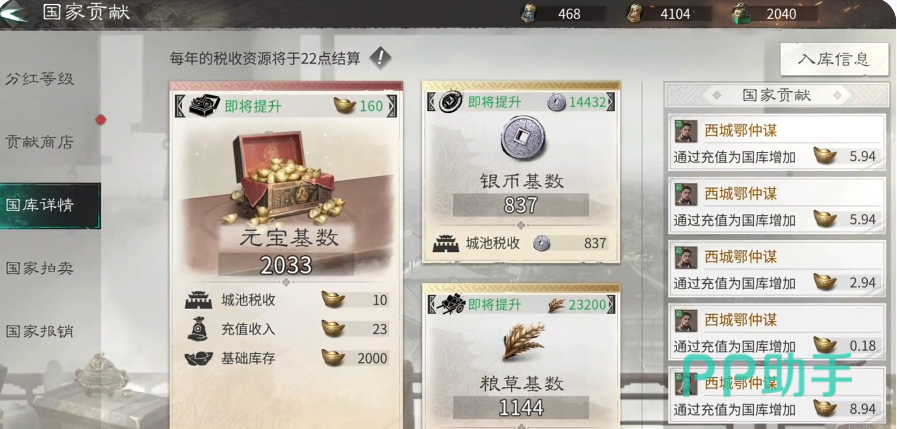Click the 入库信息 button
Screen dimensions: 897x429
(x=835, y=58)
